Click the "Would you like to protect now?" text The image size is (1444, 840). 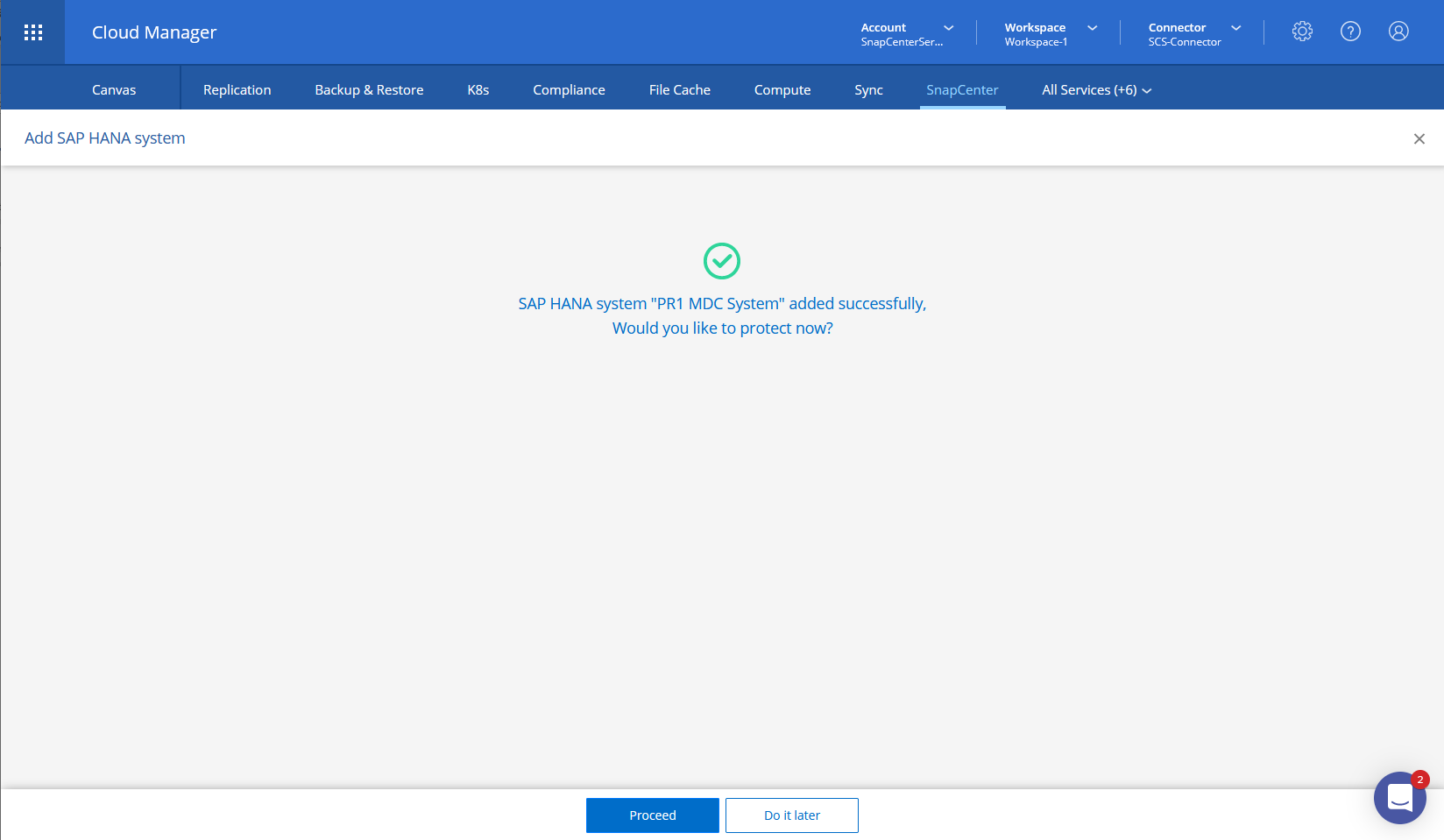pos(723,328)
